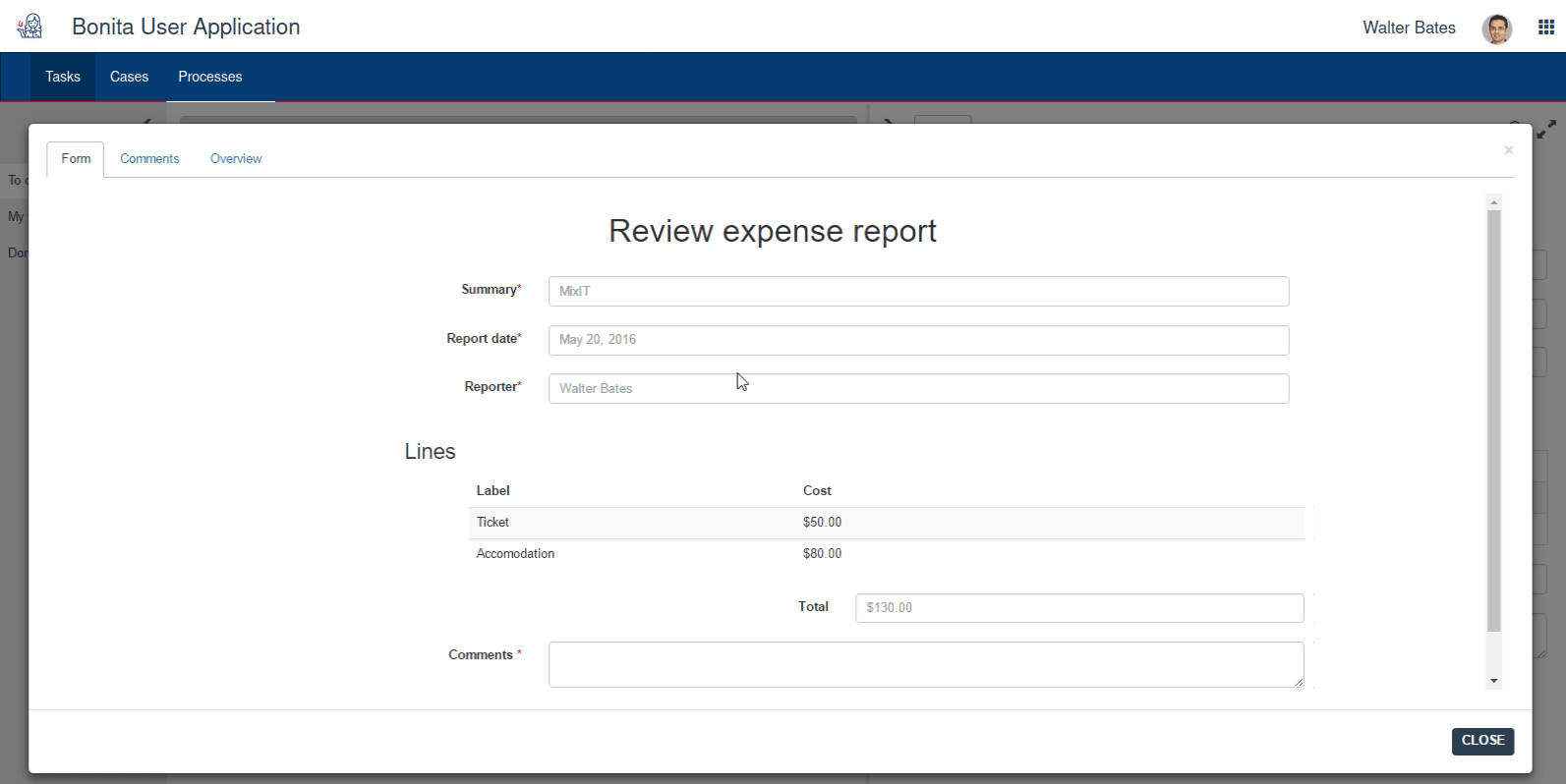The width and height of the screenshot is (1566, 784).
Task: Click the Bonita logo icon
Action: point(30,27)
